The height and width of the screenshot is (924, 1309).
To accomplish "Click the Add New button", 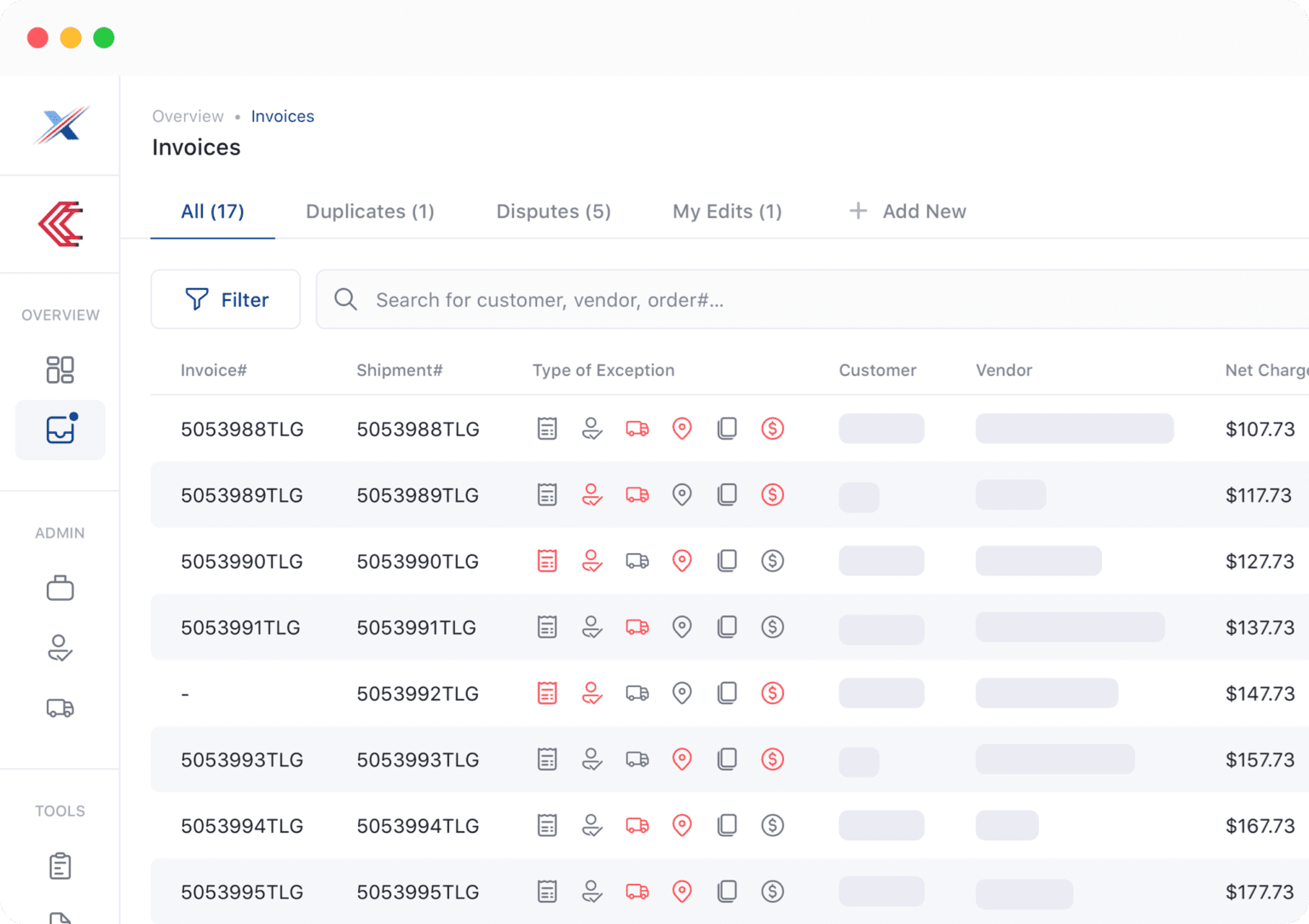I will 908,211.
